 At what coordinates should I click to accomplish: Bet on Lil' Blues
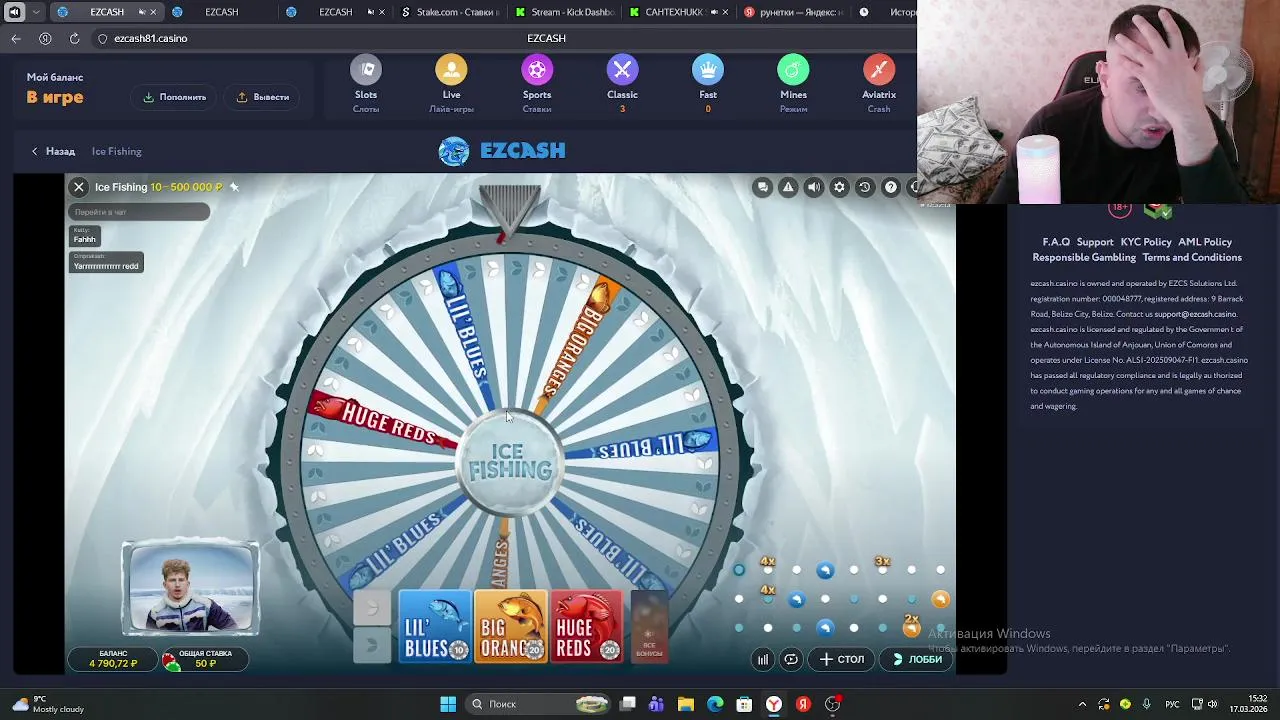pyautogui.click(x=435, y=626)
